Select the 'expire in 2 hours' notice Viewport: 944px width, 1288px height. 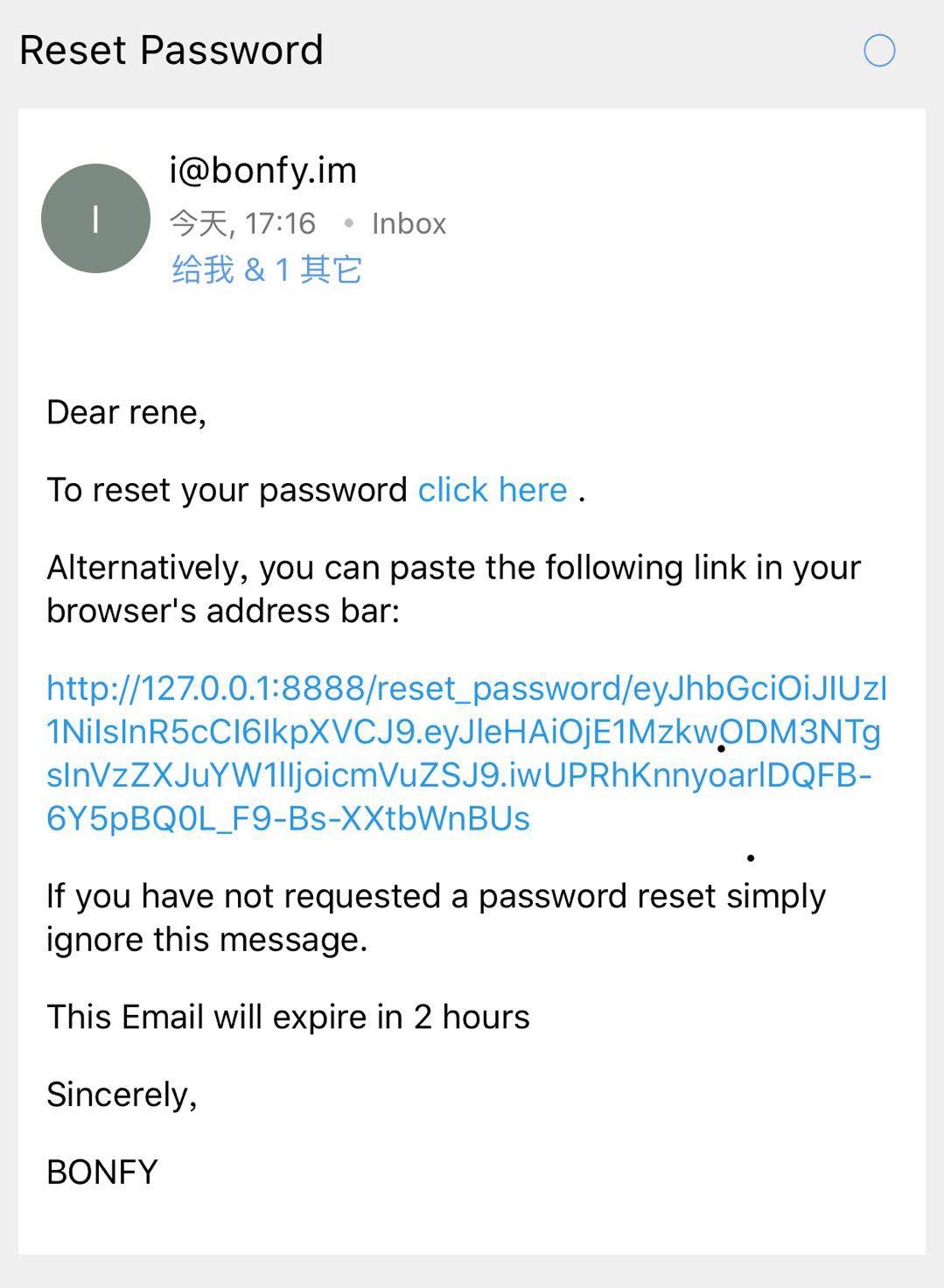pos(288,1017)
